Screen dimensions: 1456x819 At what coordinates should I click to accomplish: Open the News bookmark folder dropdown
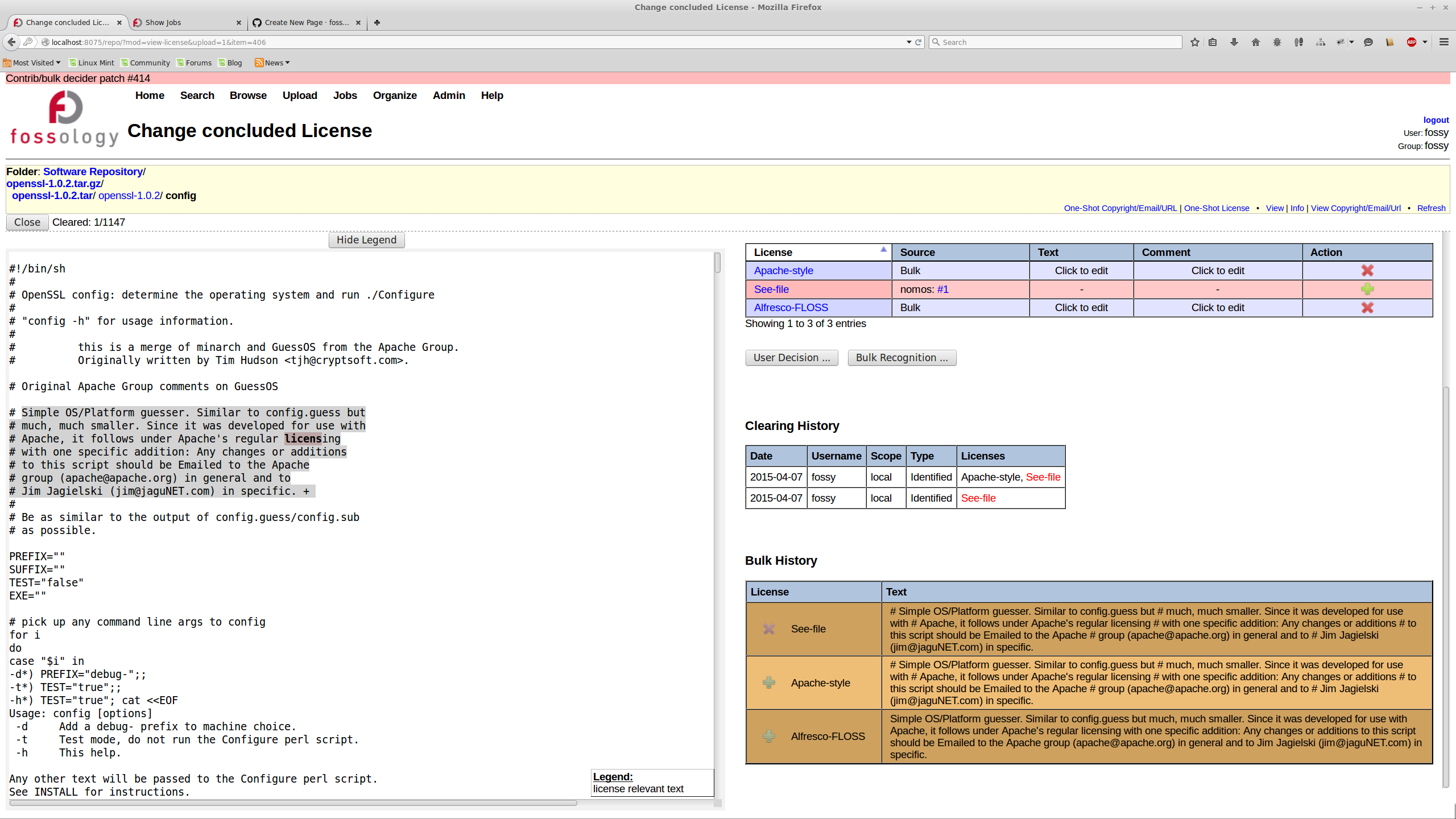click(x=273, y=63)
